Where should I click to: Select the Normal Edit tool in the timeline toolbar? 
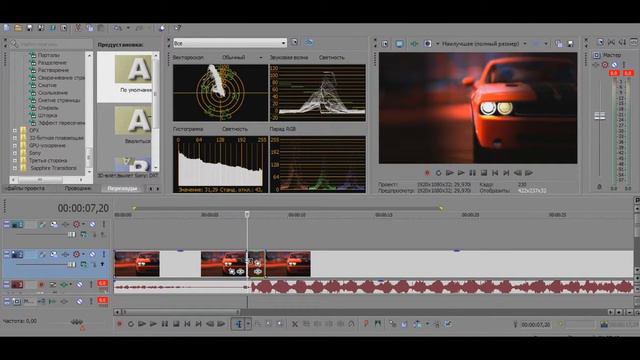pos(238,324)
